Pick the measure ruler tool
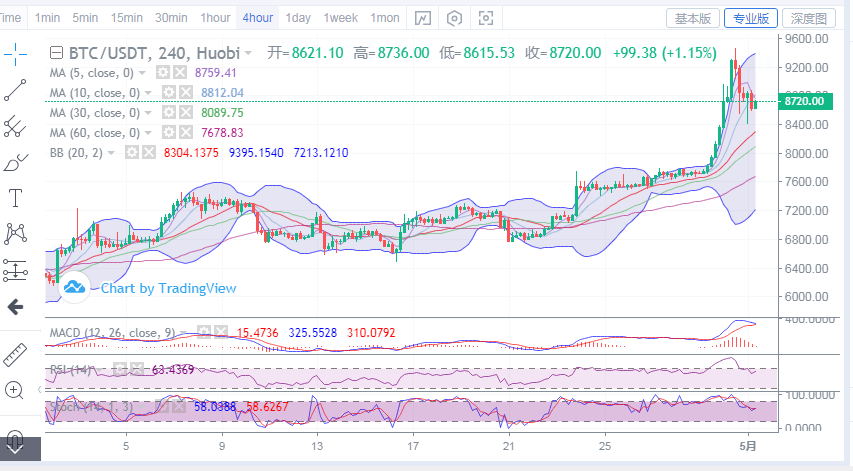This screenshot has height=471, width=853. pos(15,354)
